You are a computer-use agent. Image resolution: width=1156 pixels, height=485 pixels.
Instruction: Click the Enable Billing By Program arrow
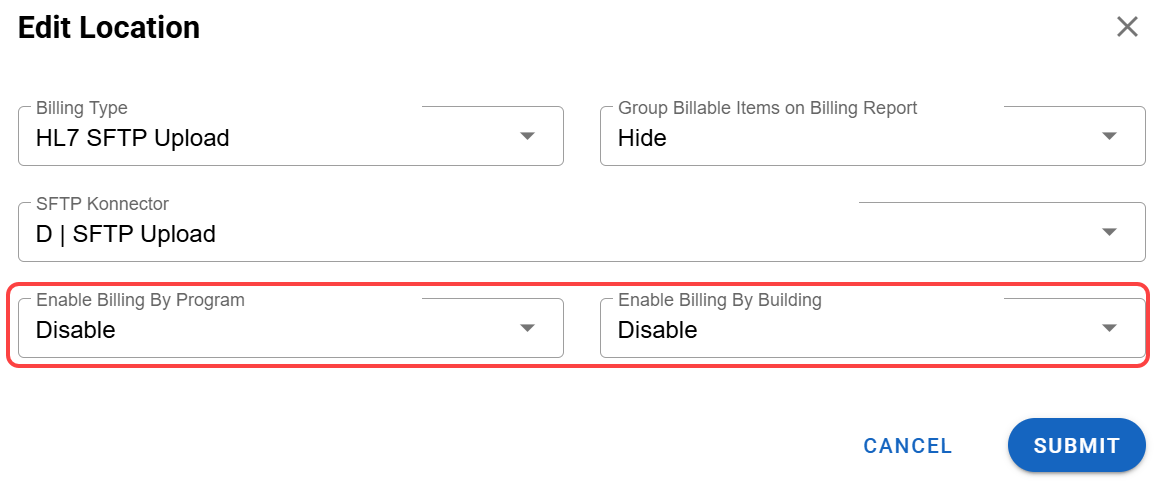(x=528, y=328)
